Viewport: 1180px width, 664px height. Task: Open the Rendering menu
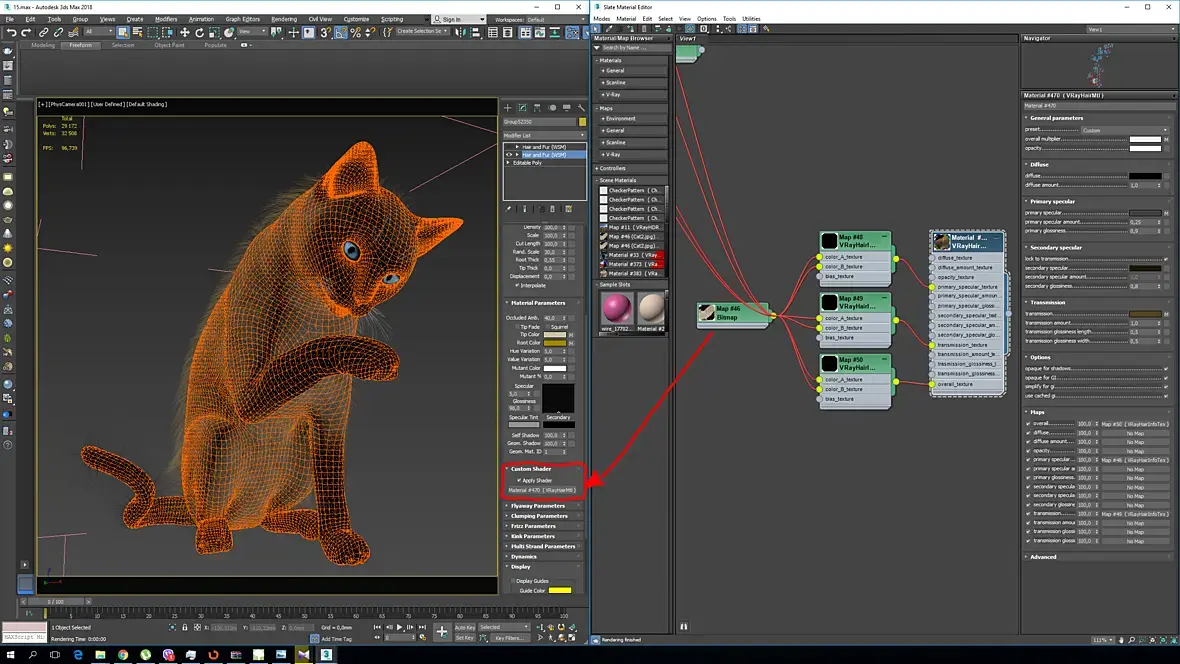click(x=284, y=19)
